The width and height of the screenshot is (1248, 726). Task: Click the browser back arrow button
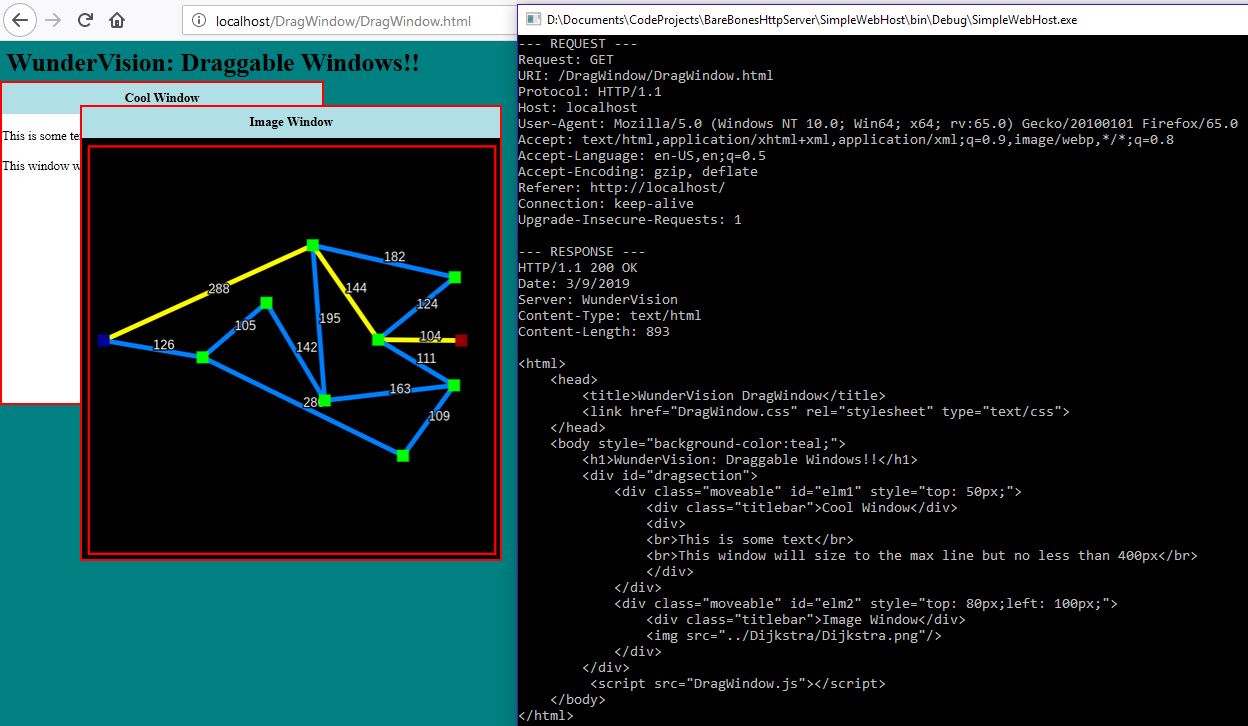pos(21,20)
